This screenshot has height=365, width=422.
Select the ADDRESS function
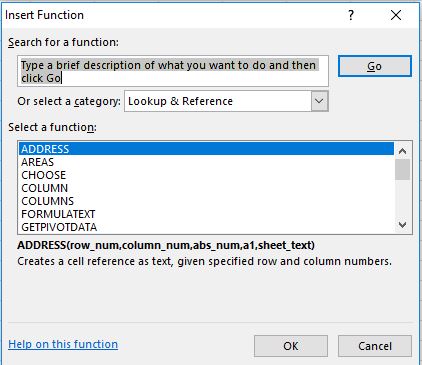(206, 149)
